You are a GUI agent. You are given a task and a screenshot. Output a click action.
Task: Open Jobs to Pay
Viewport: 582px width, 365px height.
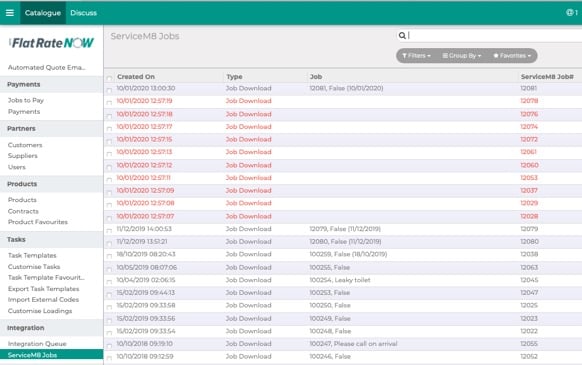[26, 100]
